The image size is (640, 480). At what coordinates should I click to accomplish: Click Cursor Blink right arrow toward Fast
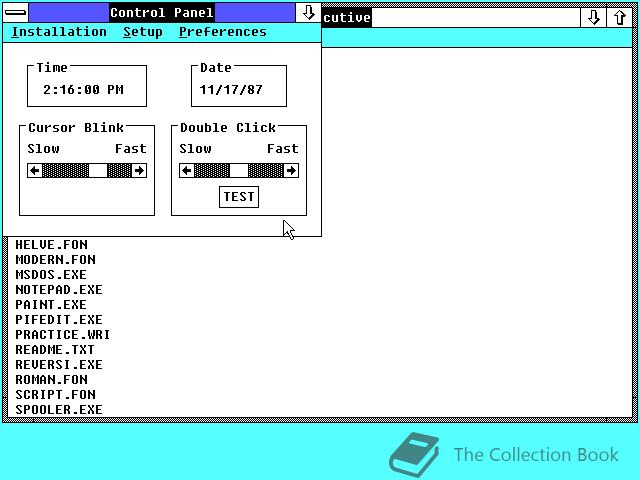(139, 170)
